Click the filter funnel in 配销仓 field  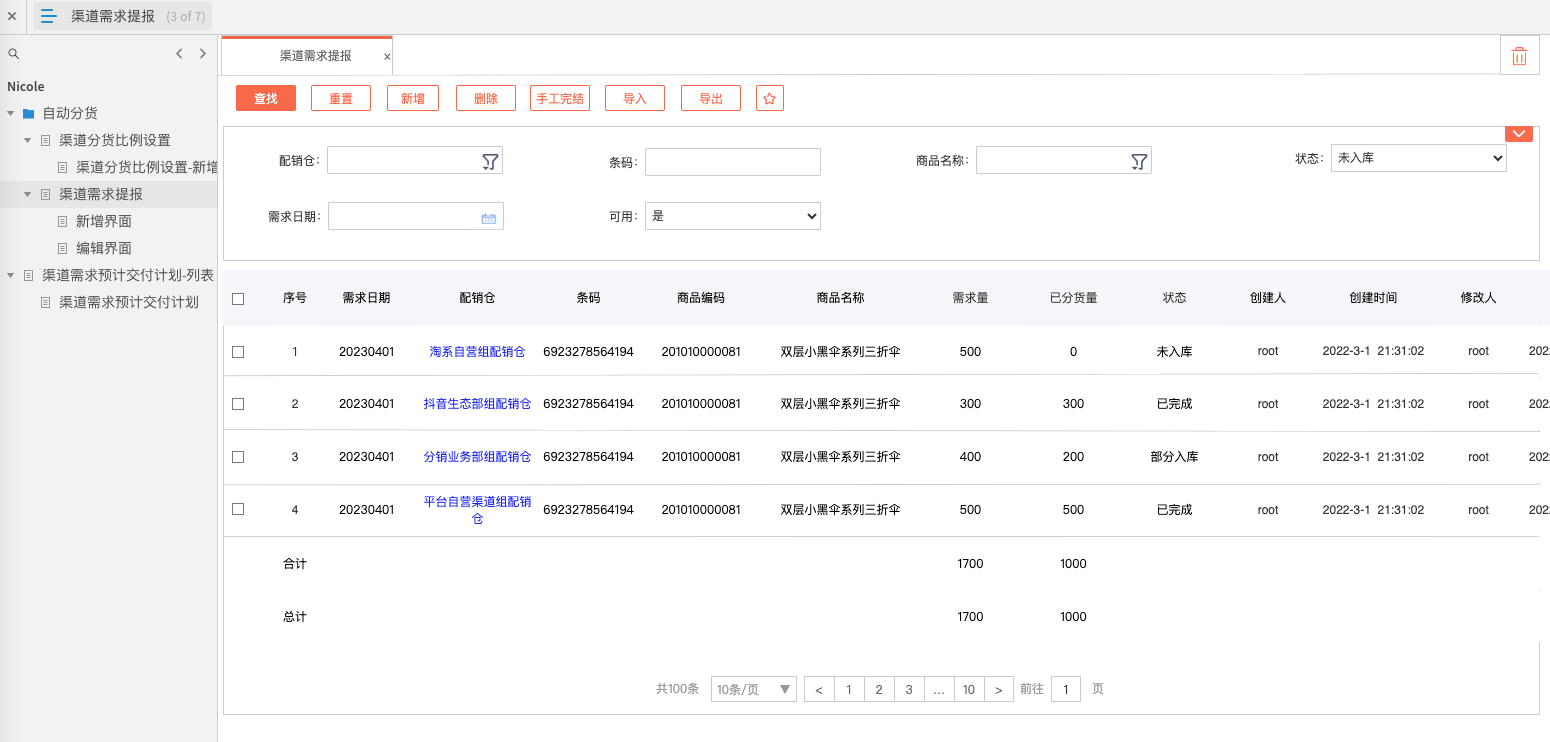(490, 161)
